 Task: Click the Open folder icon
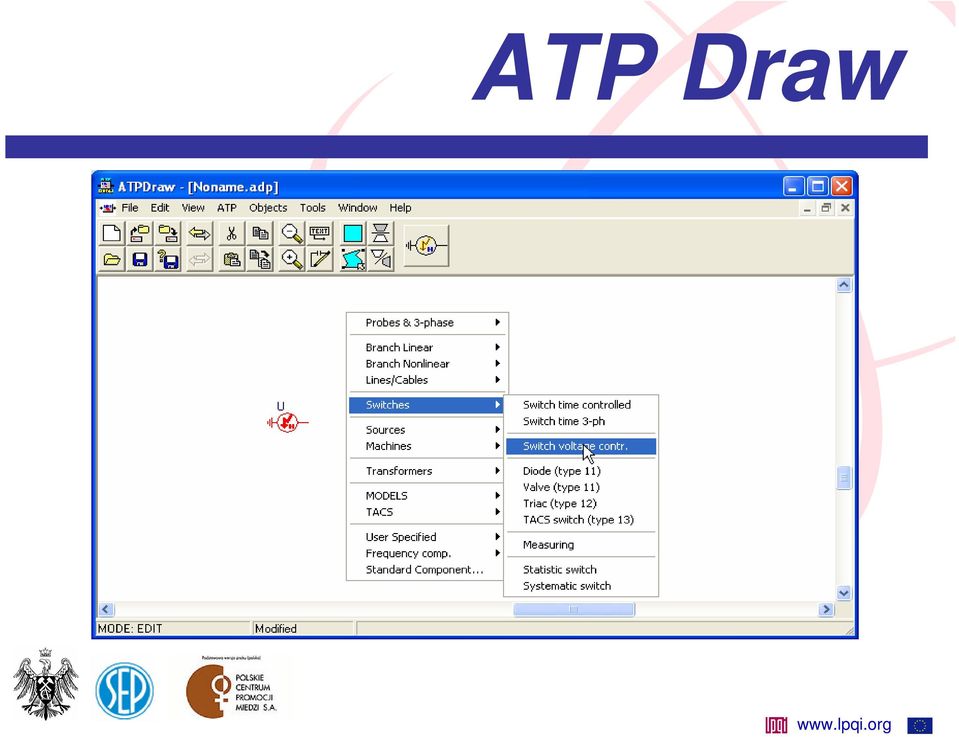112,259
